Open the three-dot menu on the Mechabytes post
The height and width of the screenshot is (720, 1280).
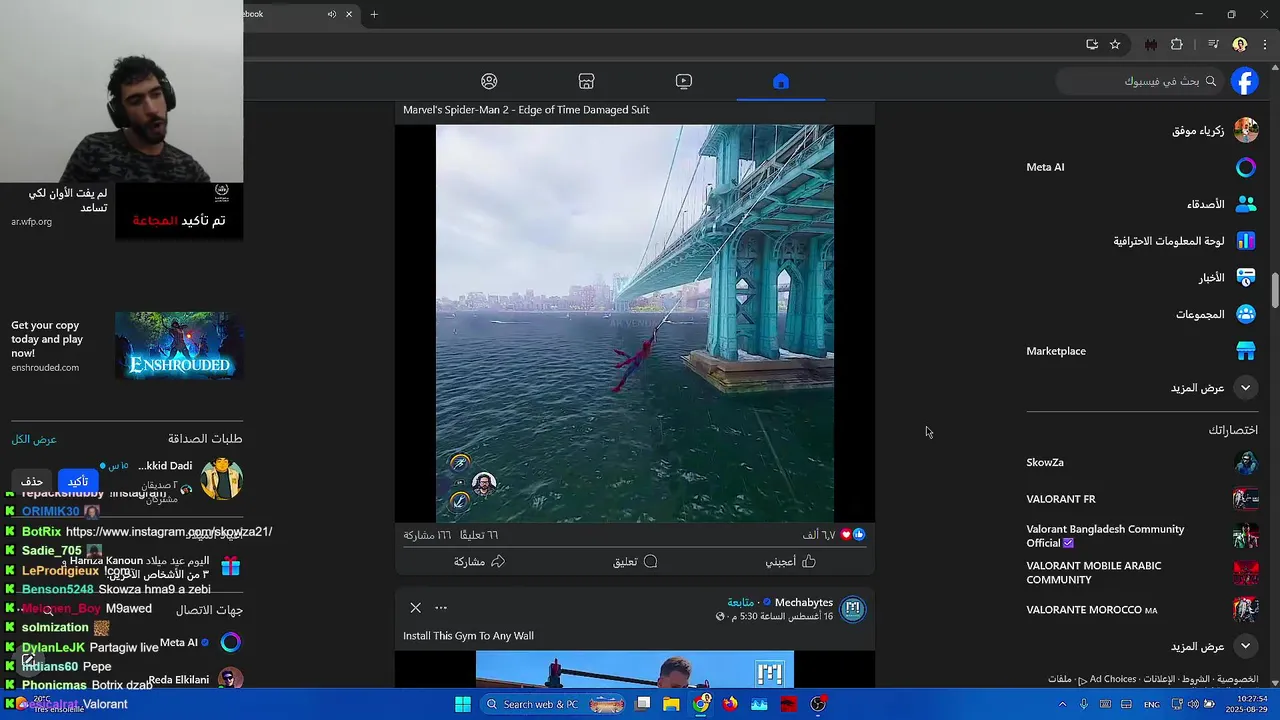click(x=441, y=607)
